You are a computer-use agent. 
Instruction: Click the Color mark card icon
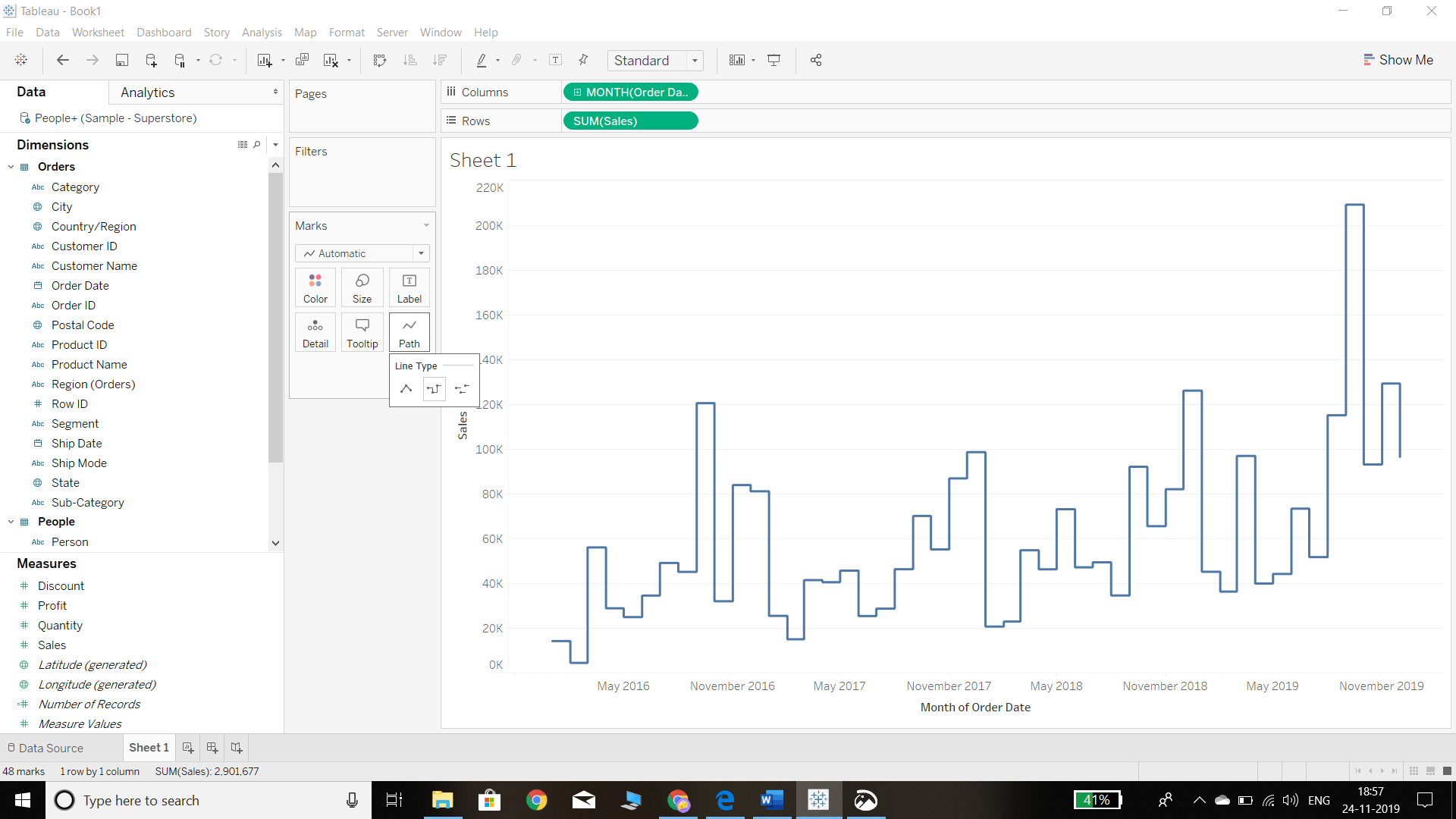315,287
